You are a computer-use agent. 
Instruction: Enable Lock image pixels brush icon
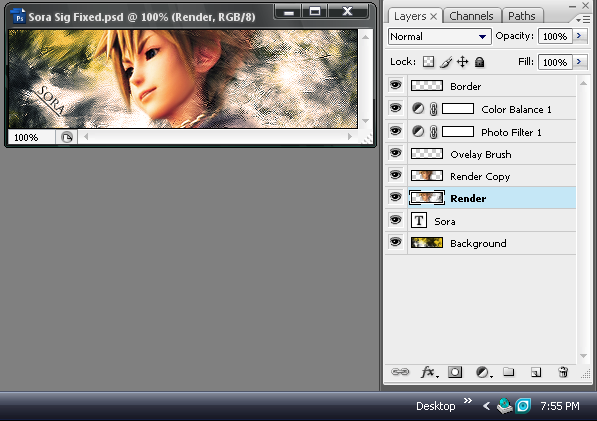(446, 62)
